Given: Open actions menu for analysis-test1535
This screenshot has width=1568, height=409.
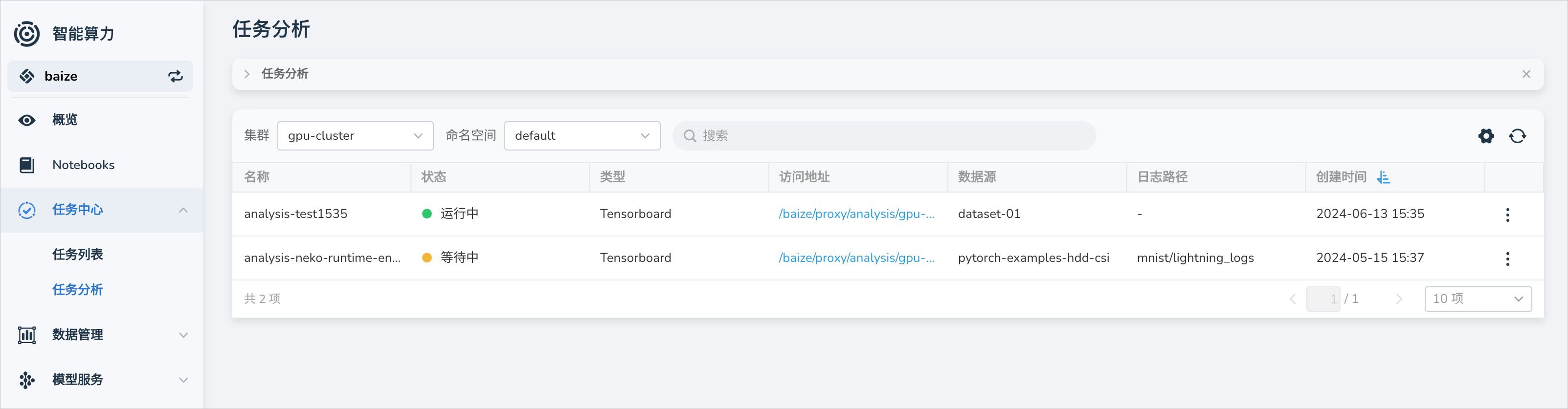Looking at the screenshot, I should (1507, 215).
